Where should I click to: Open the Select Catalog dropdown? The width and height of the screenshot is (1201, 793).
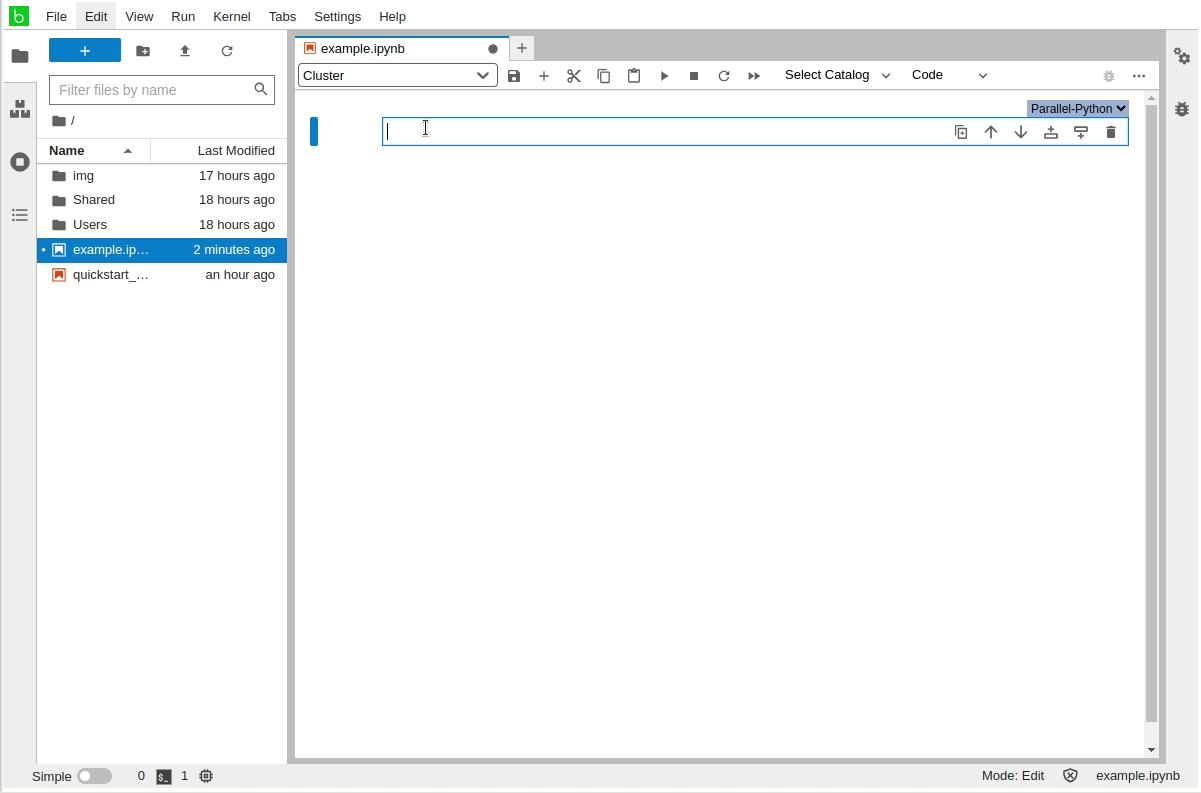point(837,75)
